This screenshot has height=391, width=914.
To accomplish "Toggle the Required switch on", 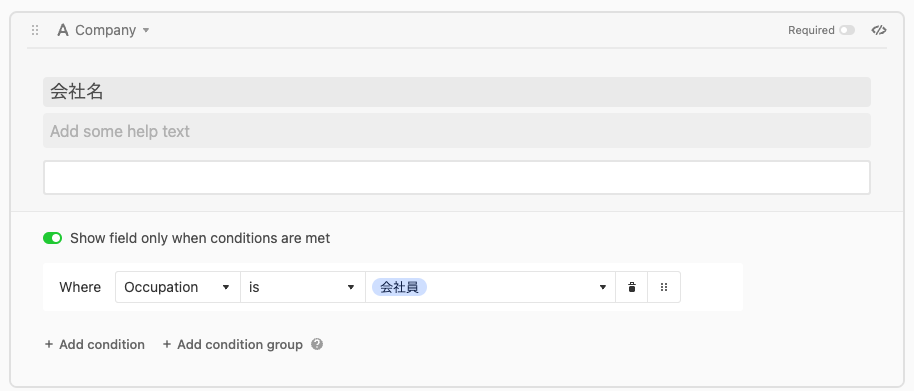I will (847, 30).
